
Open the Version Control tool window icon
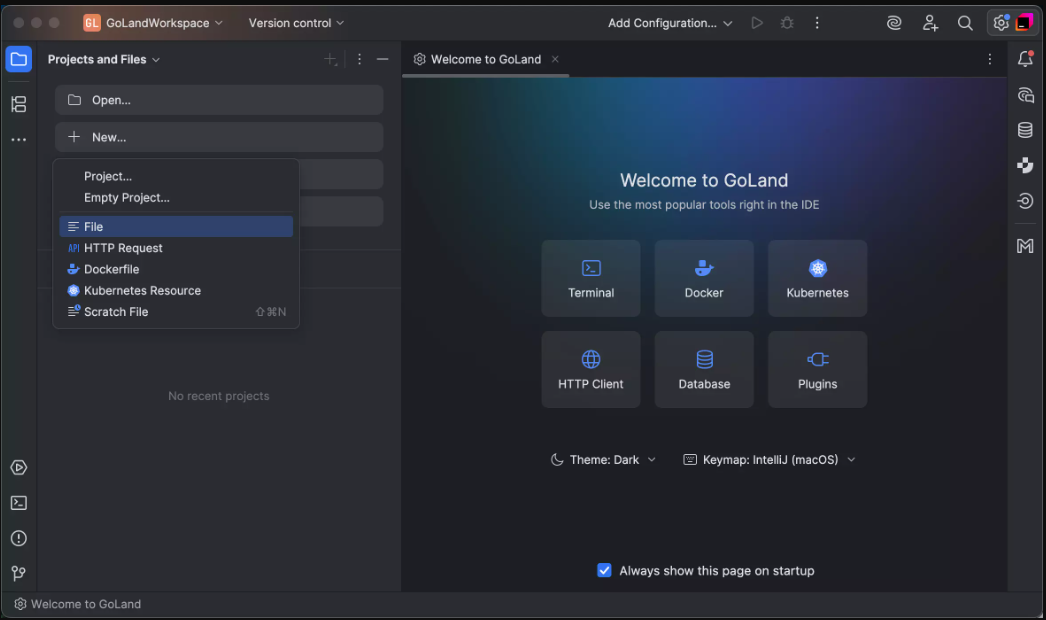(18, 573)
